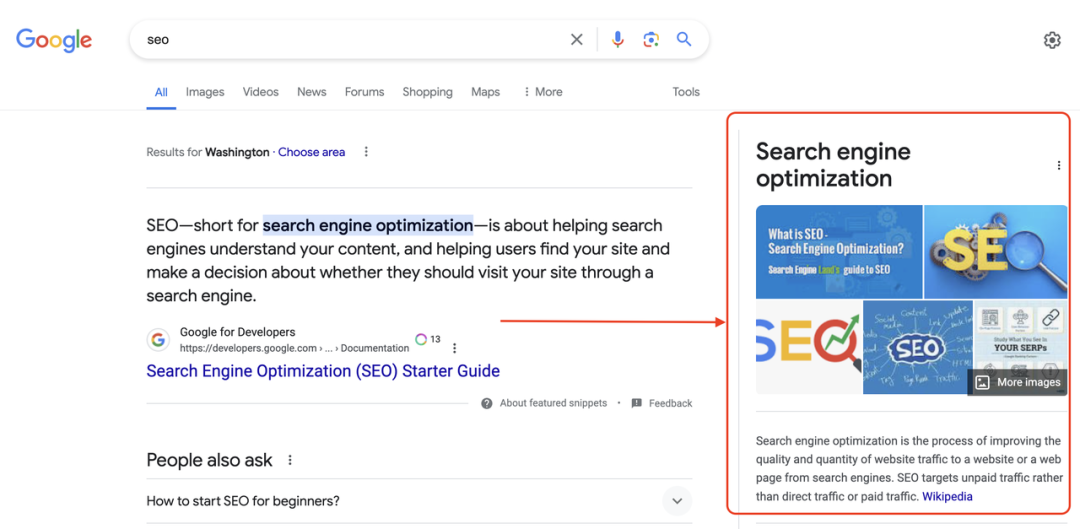Expand How to start SEO for beginners
Image resolution: width=1080 pixels, height=529 pixels.
pos(677,501)
